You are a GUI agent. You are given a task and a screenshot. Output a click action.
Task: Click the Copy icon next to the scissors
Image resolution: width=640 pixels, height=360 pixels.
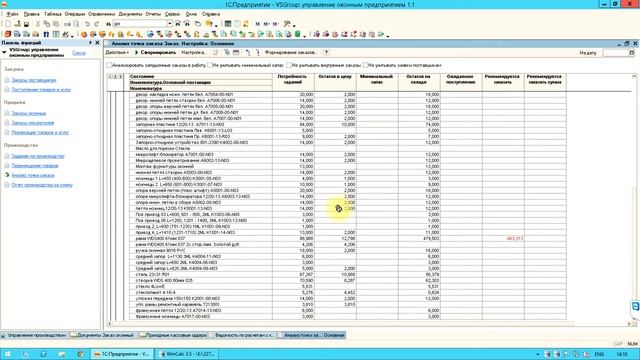pos(47,24)
